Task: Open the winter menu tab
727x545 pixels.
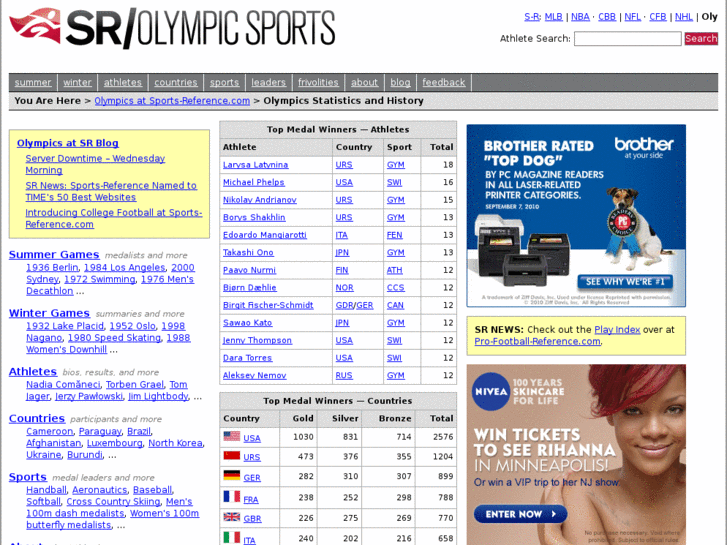Action: tap(77, 83)
